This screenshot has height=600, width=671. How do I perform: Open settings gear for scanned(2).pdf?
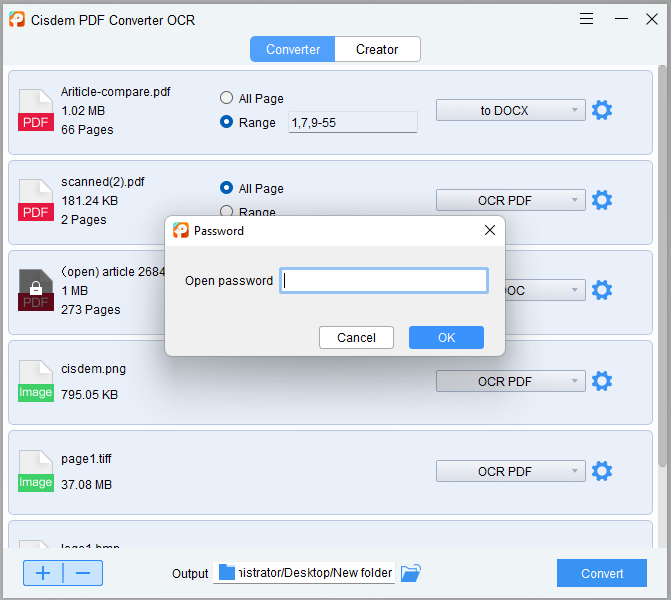602,200
